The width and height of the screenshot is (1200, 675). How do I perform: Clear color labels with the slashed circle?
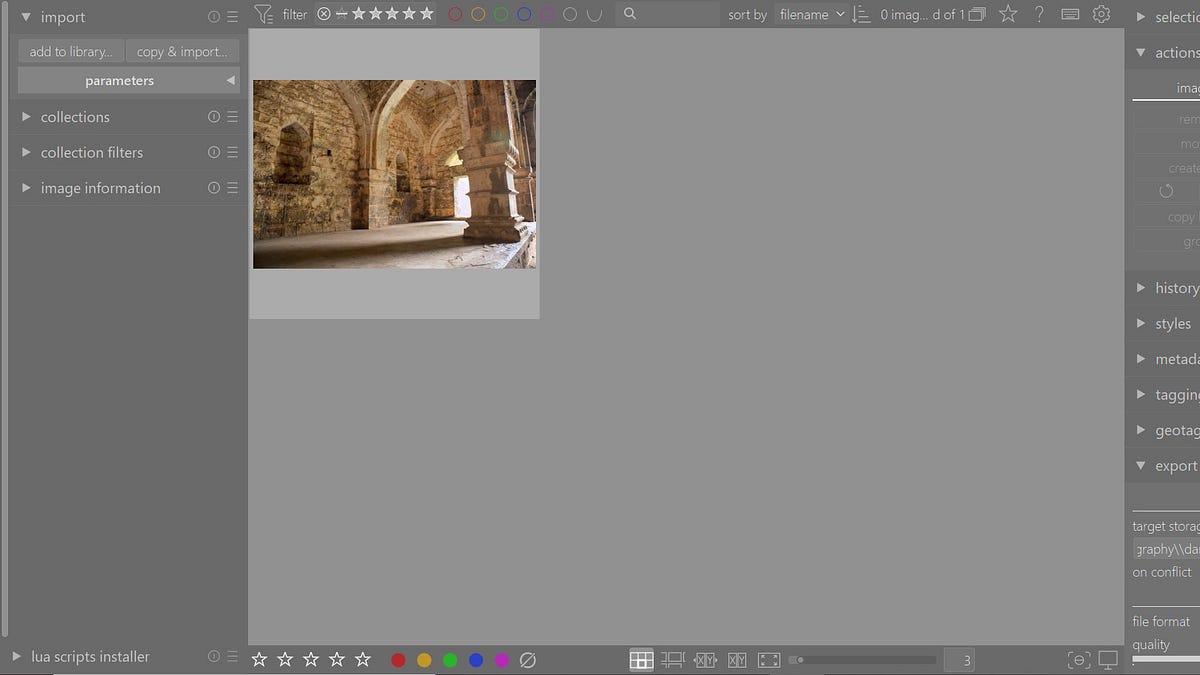pyautogui.click(x=529, y=660)
